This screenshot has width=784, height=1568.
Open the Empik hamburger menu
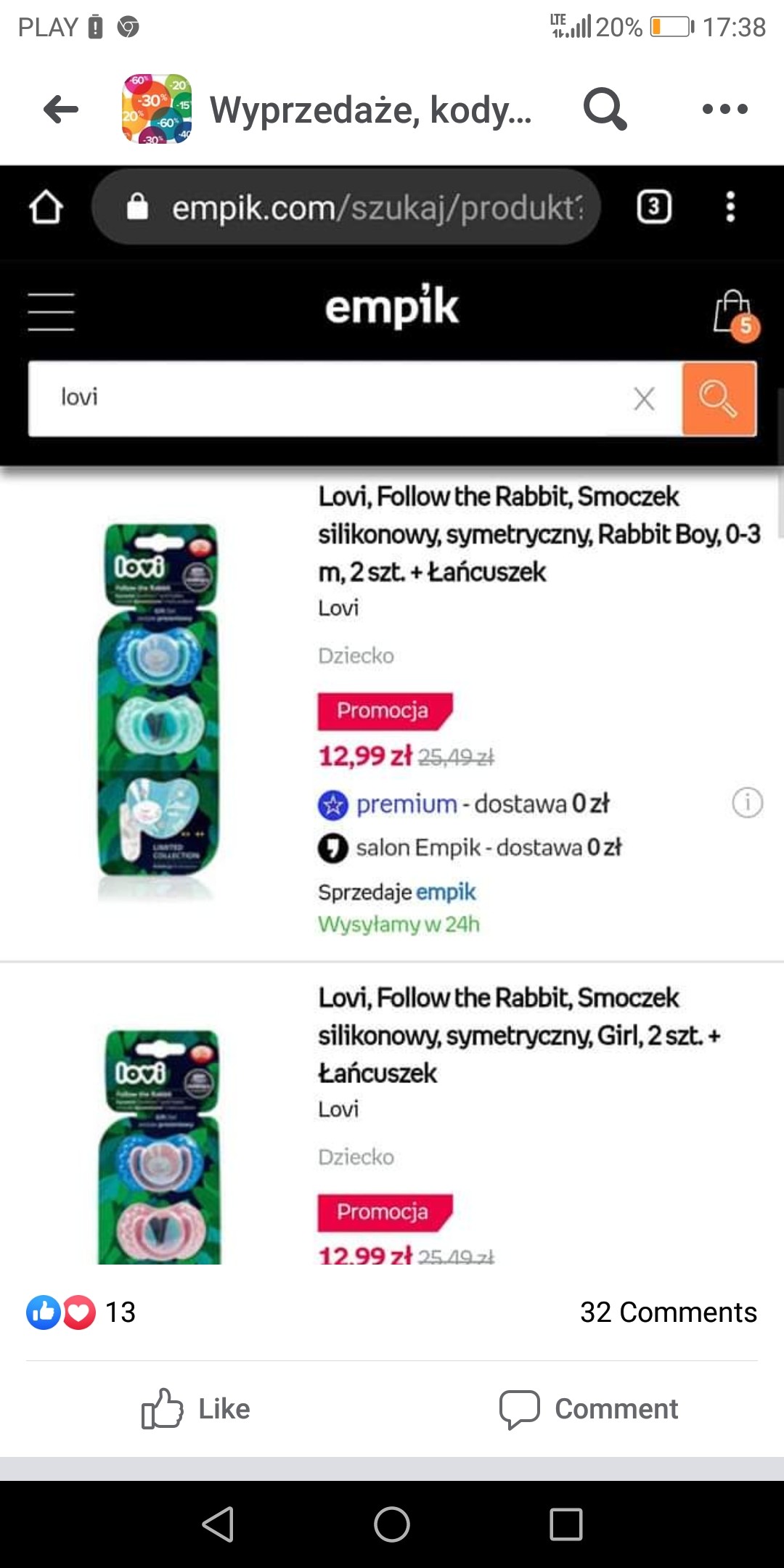[51, 312]
